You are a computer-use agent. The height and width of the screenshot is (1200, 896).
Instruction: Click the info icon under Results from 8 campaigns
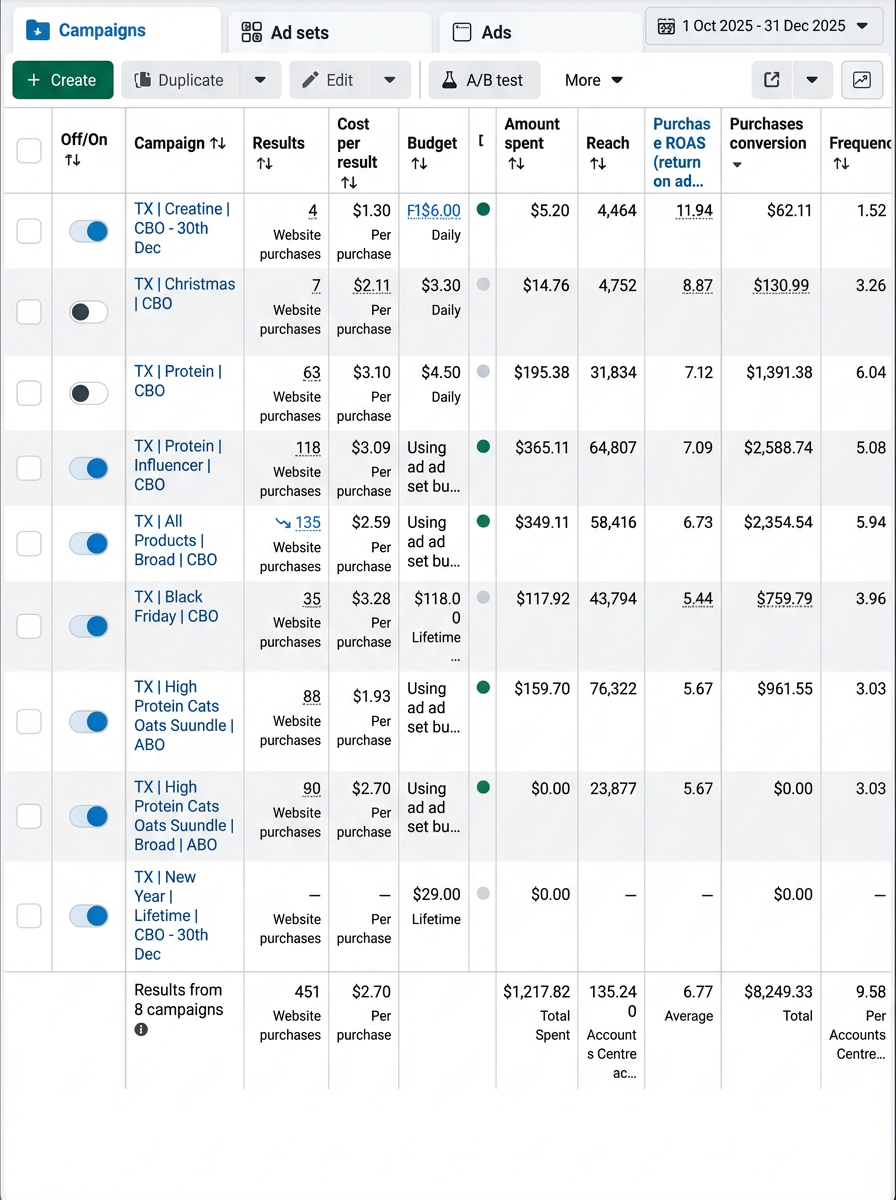pyautogui.click(x=141, y=1029)
